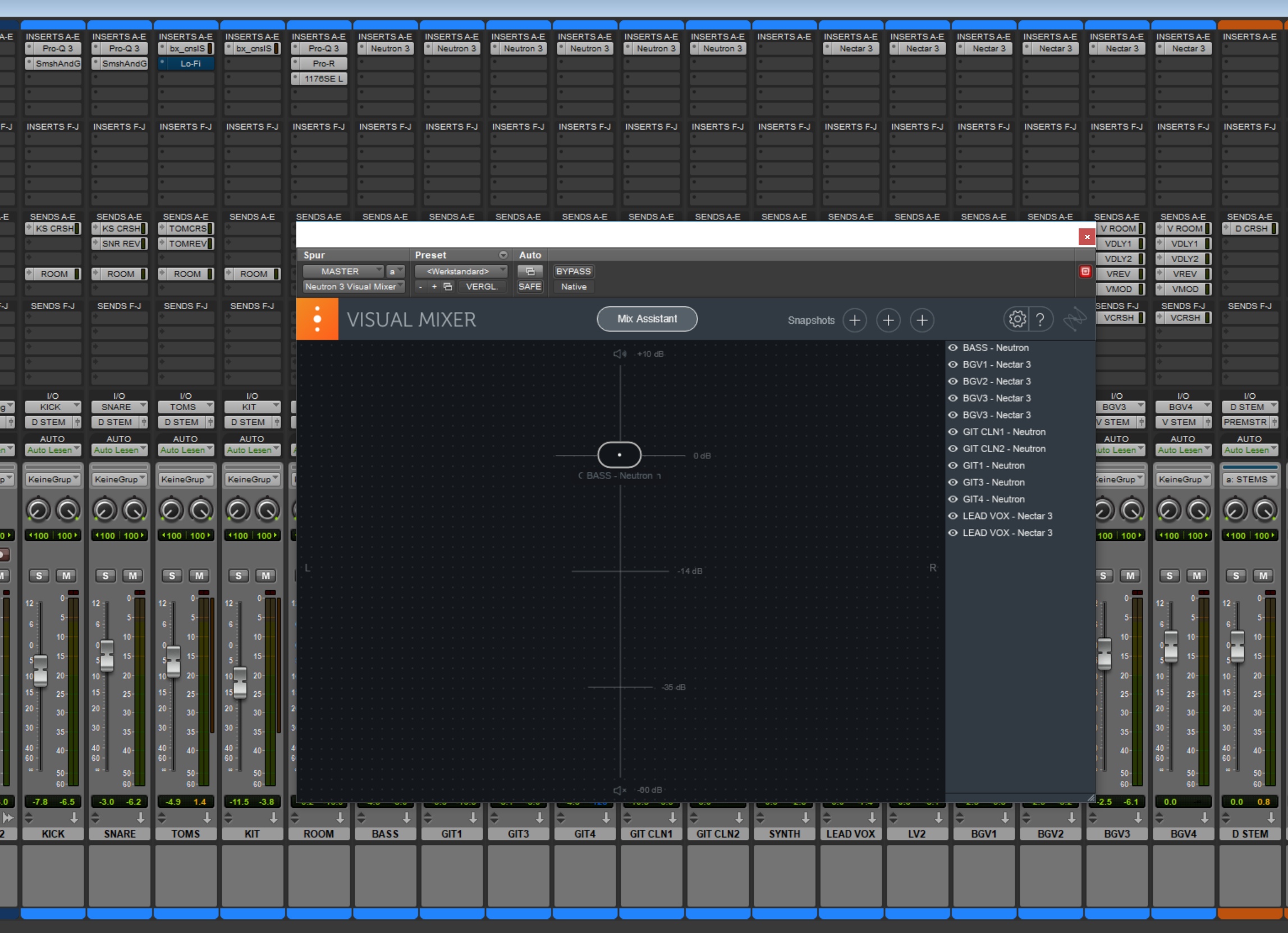Open D STEM channel PREMSTR output dropdown

[x=1245, y=422]
